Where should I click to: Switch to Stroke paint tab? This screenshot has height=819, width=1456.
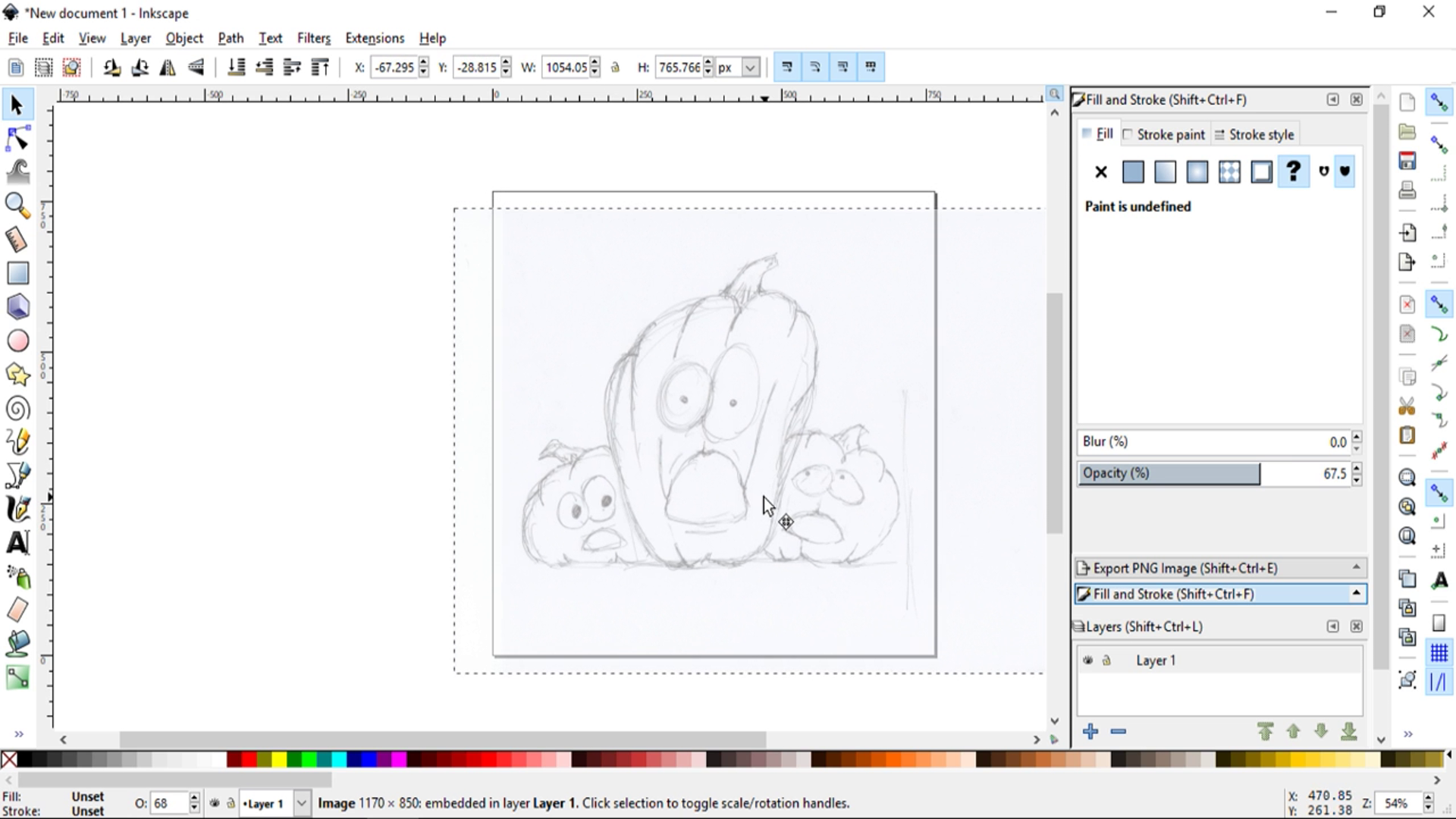point(1163,134)
